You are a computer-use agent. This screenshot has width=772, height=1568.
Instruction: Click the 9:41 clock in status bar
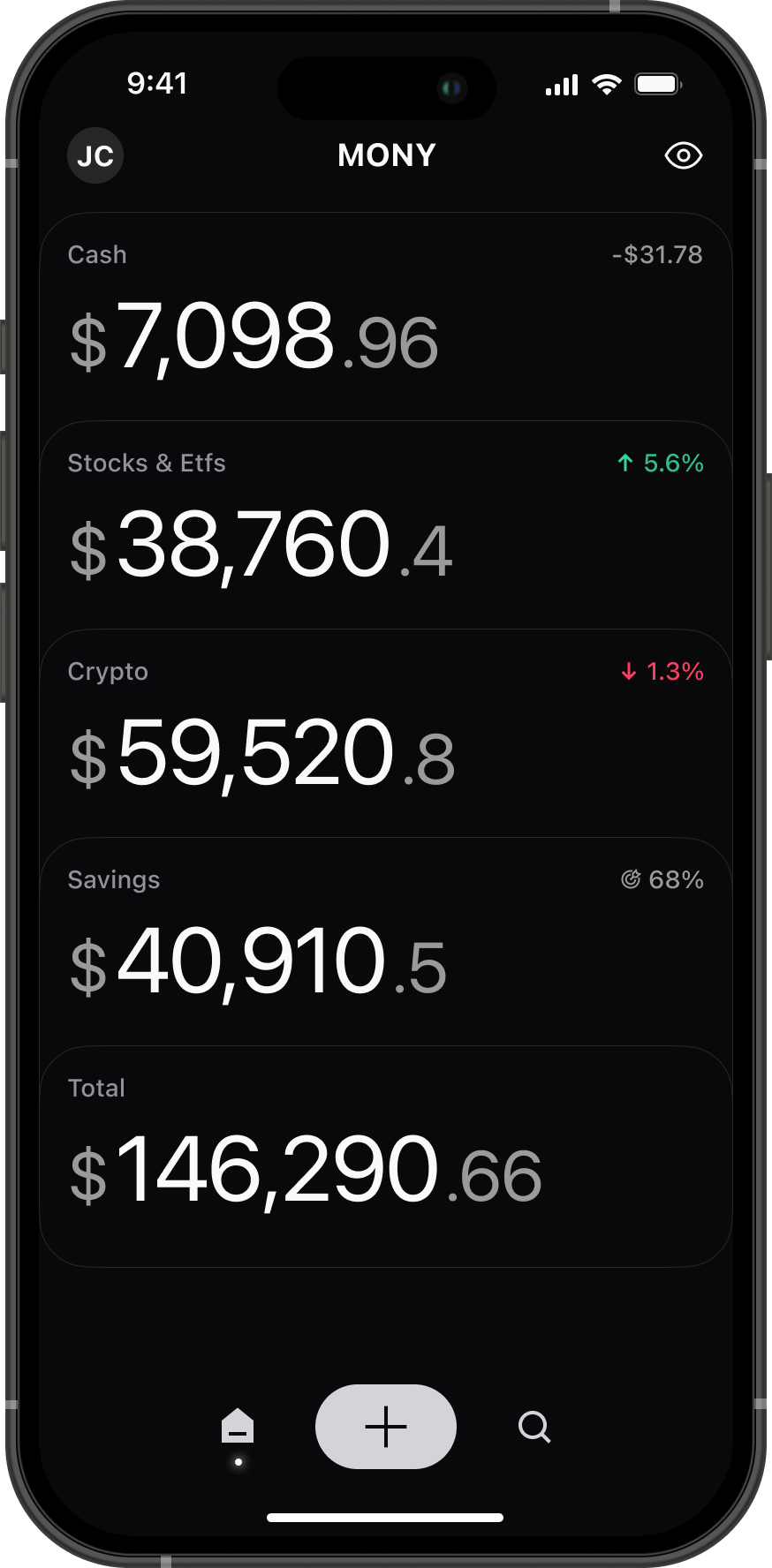pyautogui.click(x=157, y=84)
